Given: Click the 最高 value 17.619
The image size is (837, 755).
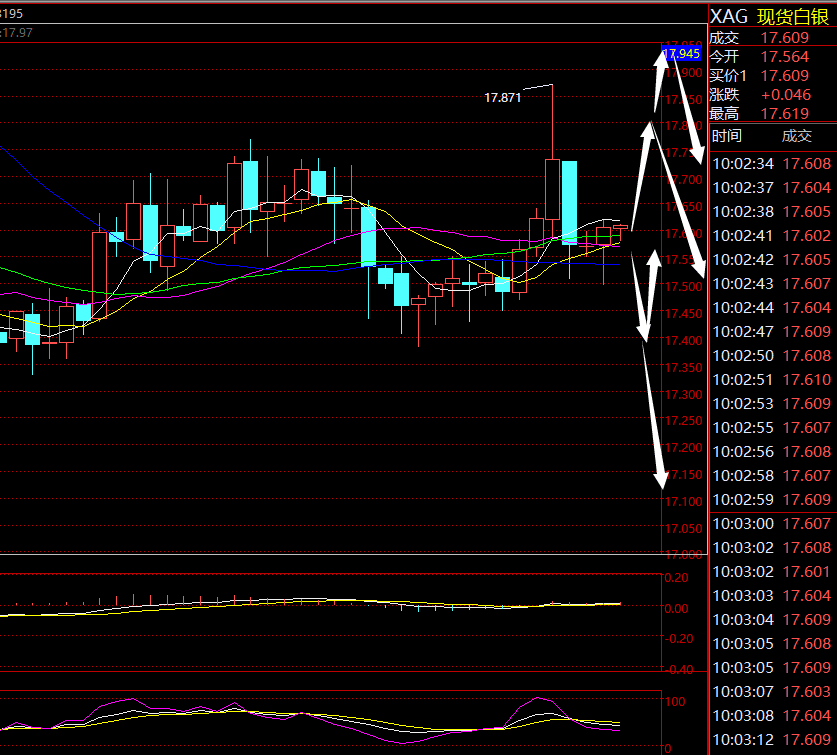Looking at the screenshot, I should point(785,114).
